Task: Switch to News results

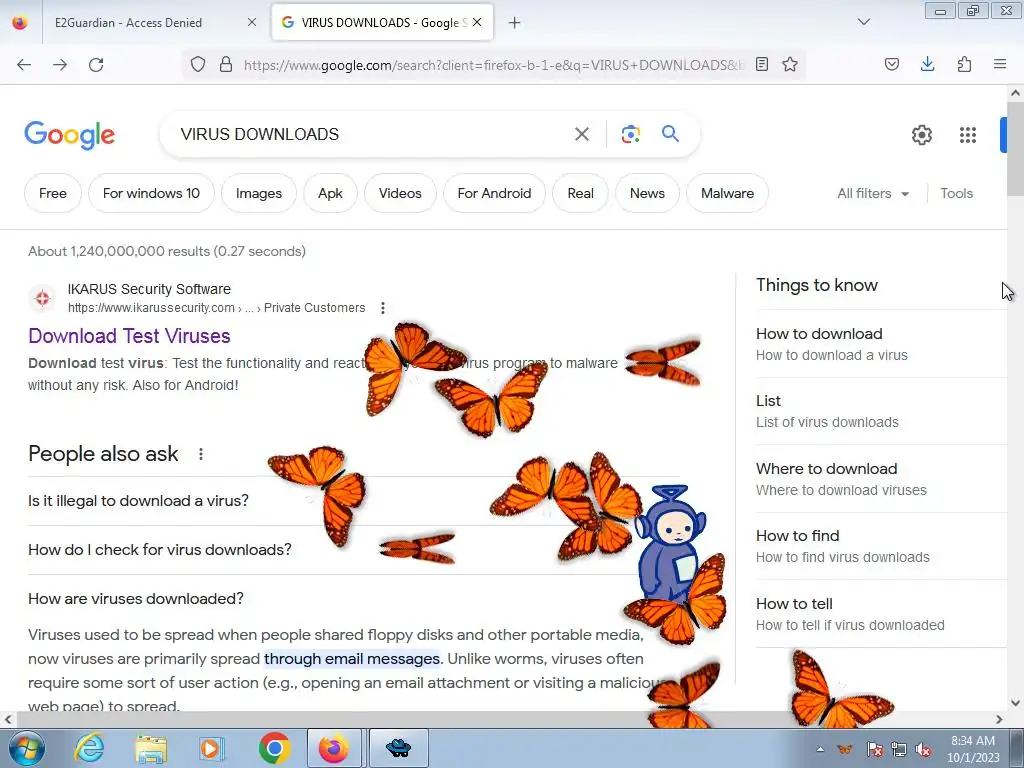Action: (647, 193)
